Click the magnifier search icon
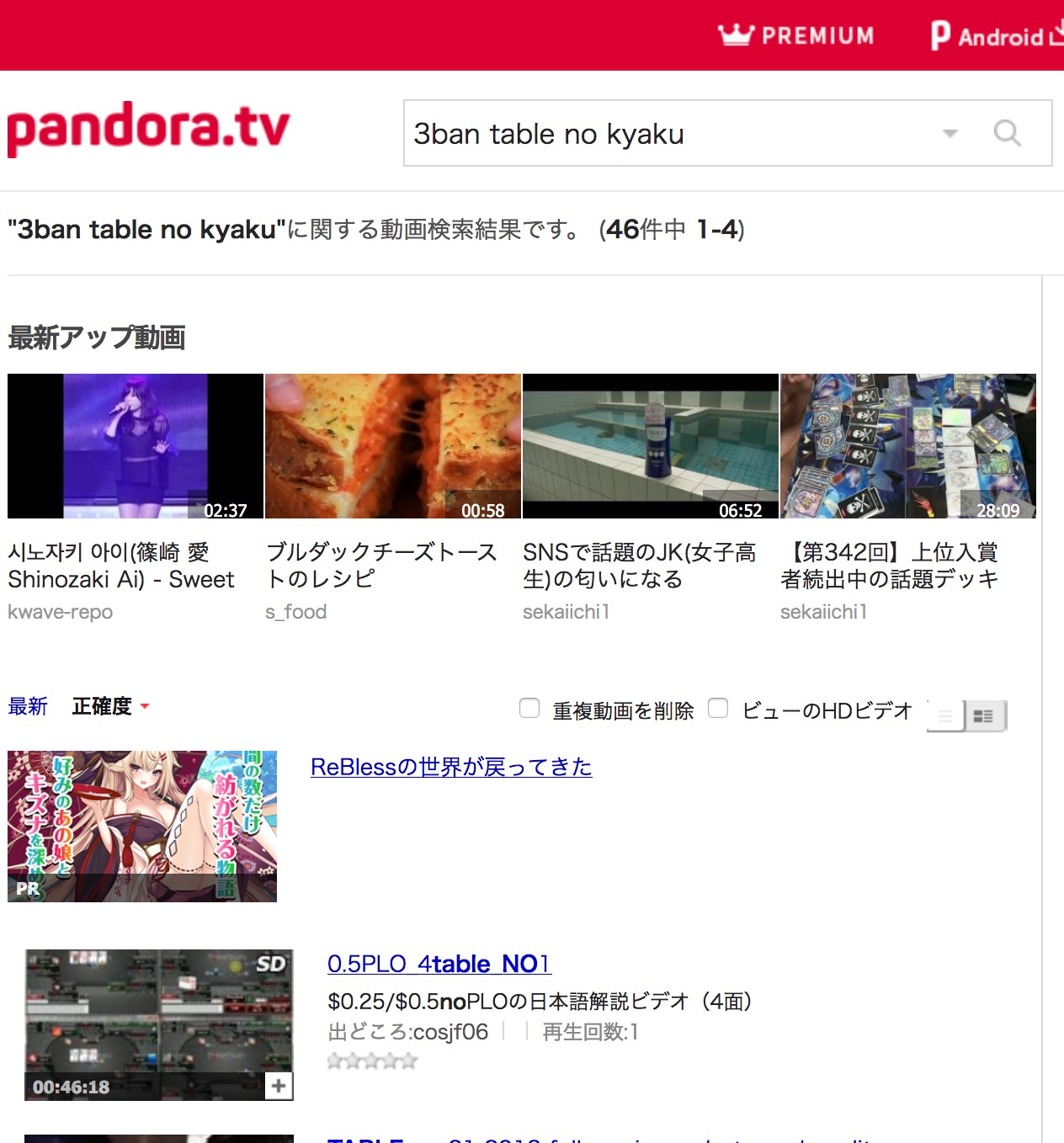This screenshot has width=1064, height=1143. tap(1007, 133)
